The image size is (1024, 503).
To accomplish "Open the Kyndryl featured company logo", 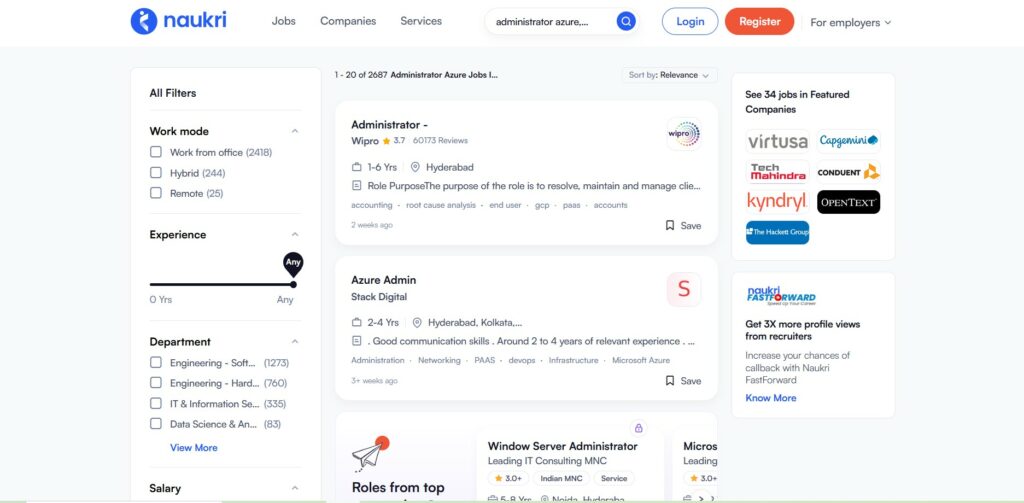I will (x=777, y=202).
